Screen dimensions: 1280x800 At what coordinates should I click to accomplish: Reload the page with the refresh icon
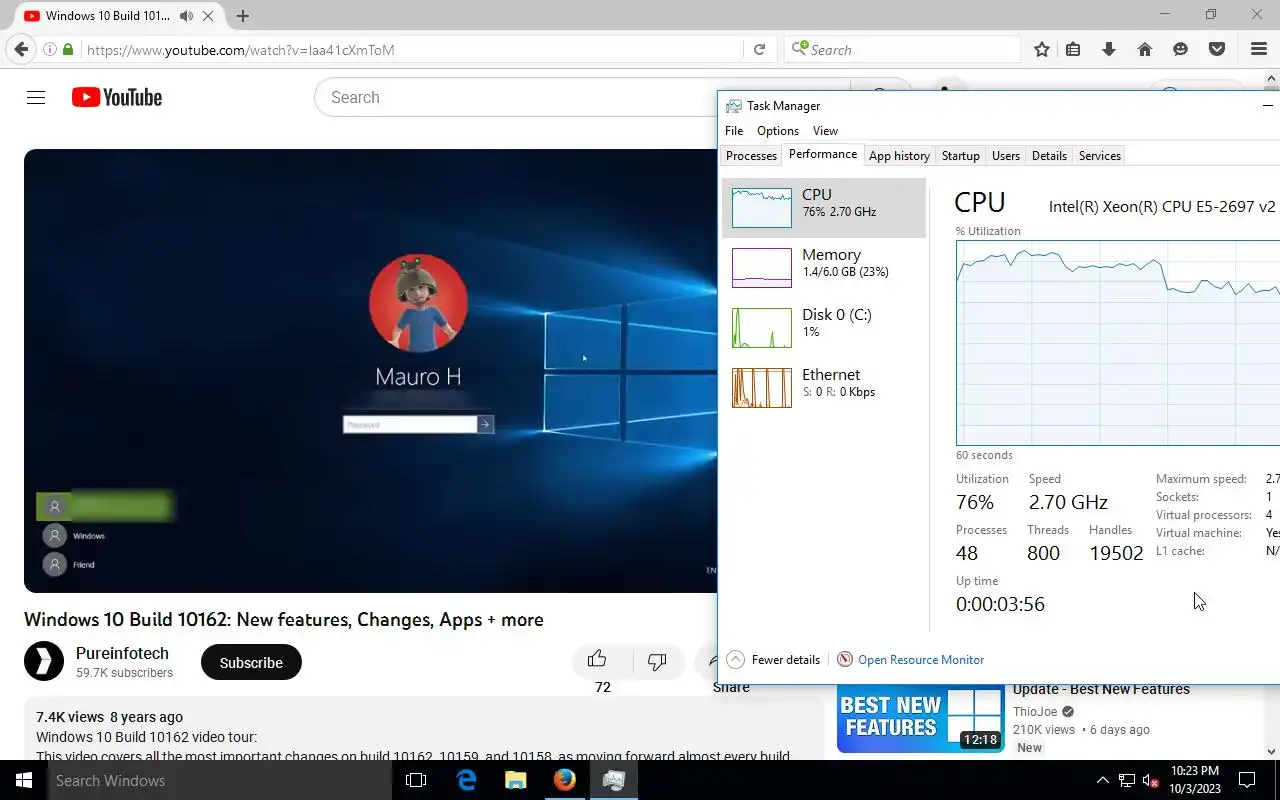[759, 49]
